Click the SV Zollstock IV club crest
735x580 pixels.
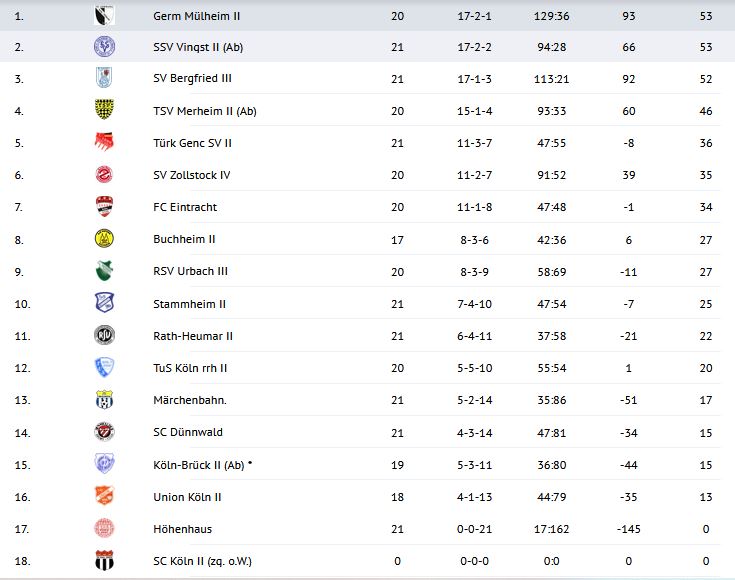coord(105,175)
